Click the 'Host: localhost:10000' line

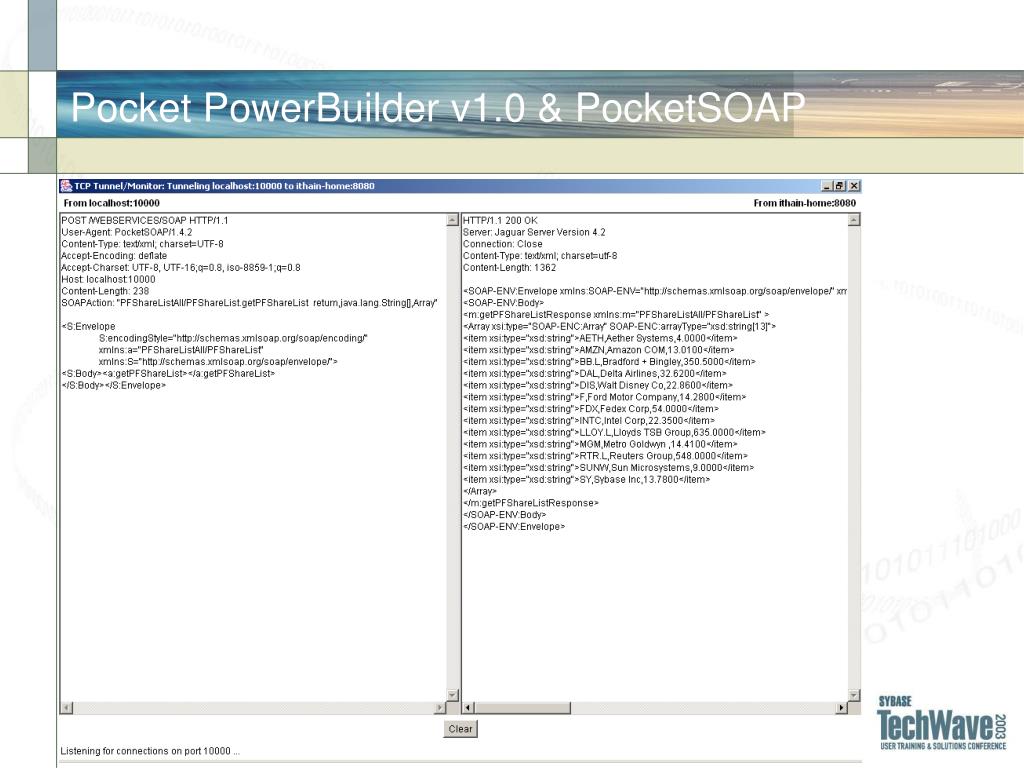click(108, 280)
